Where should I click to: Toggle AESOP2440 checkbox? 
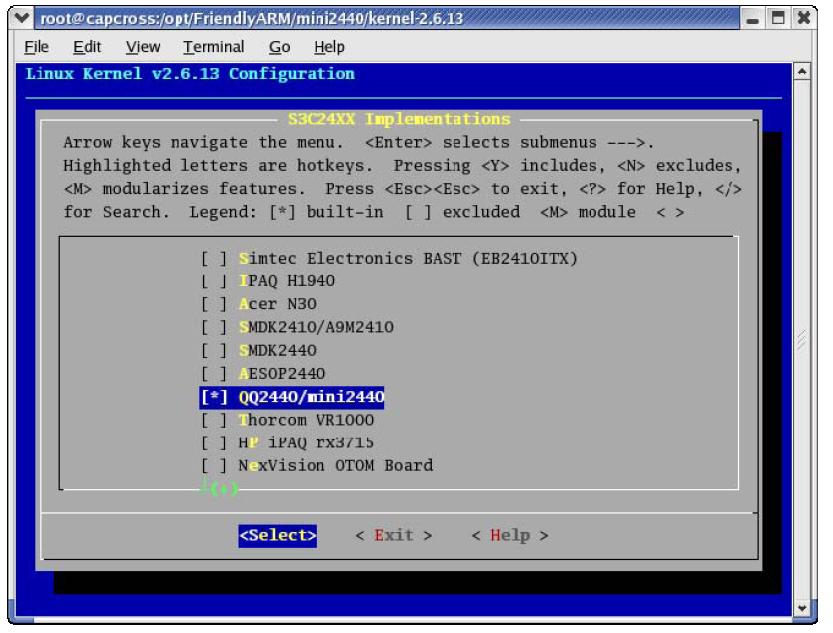214,374
